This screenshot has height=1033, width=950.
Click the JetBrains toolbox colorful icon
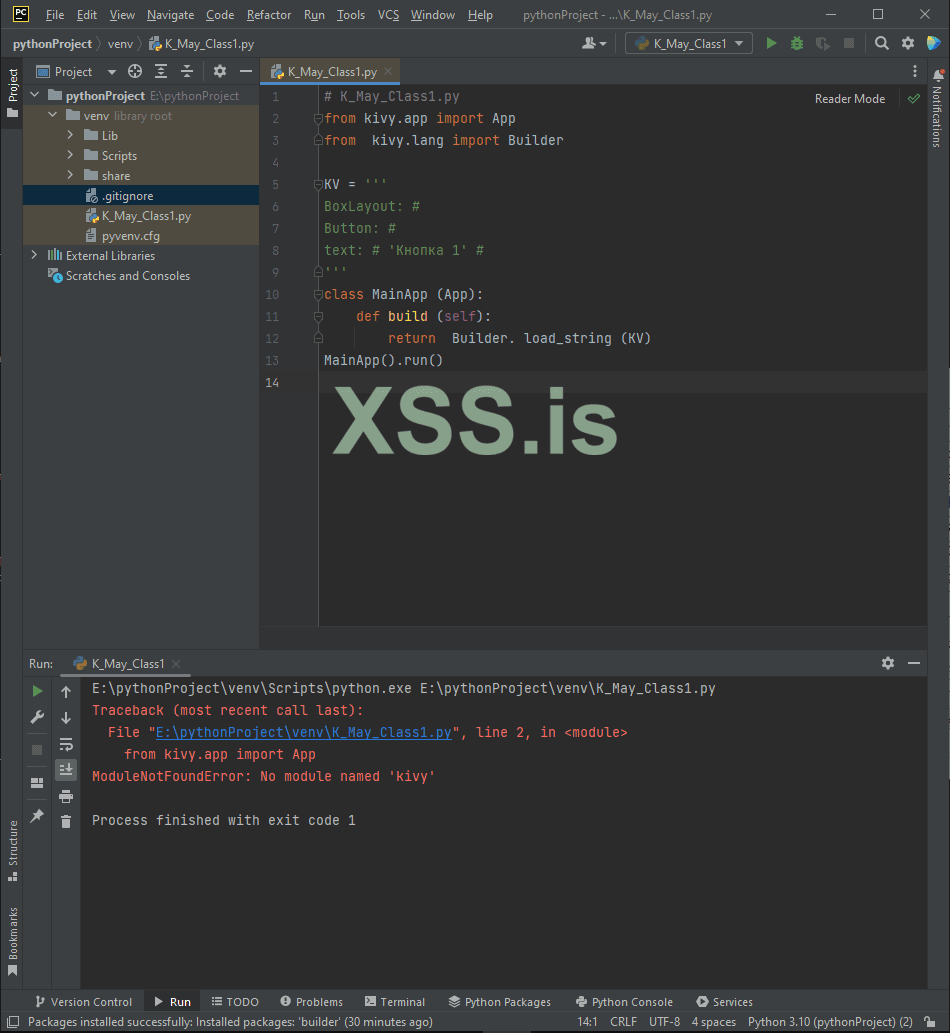pos(934,43)
